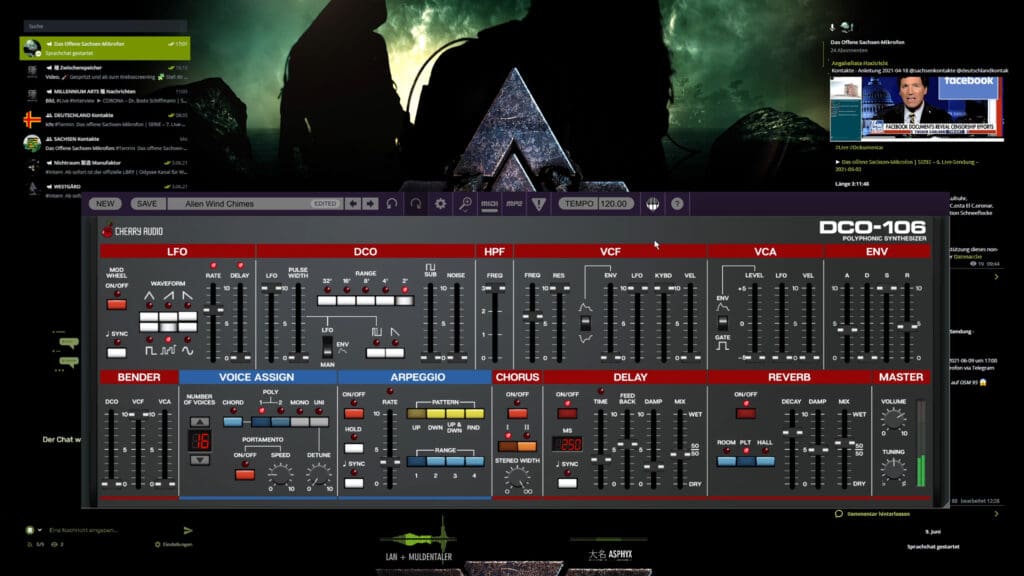Open Das Offene Sachsen-Mikrofon chat in sidebar

click(105, 48)
